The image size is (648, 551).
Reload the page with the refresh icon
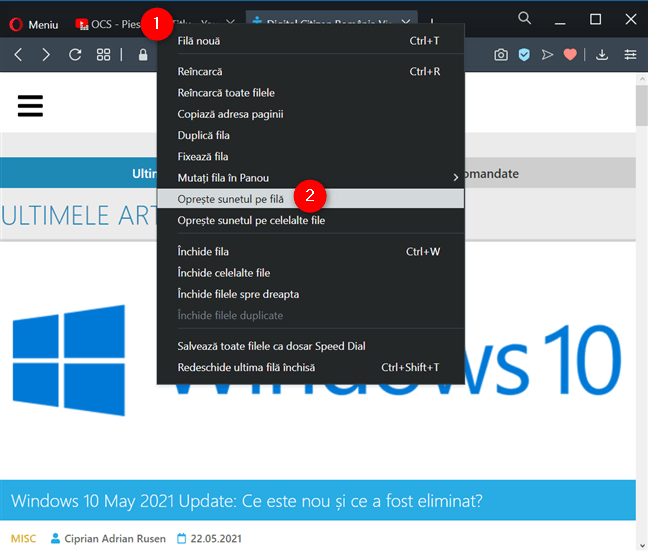[75, 55]
